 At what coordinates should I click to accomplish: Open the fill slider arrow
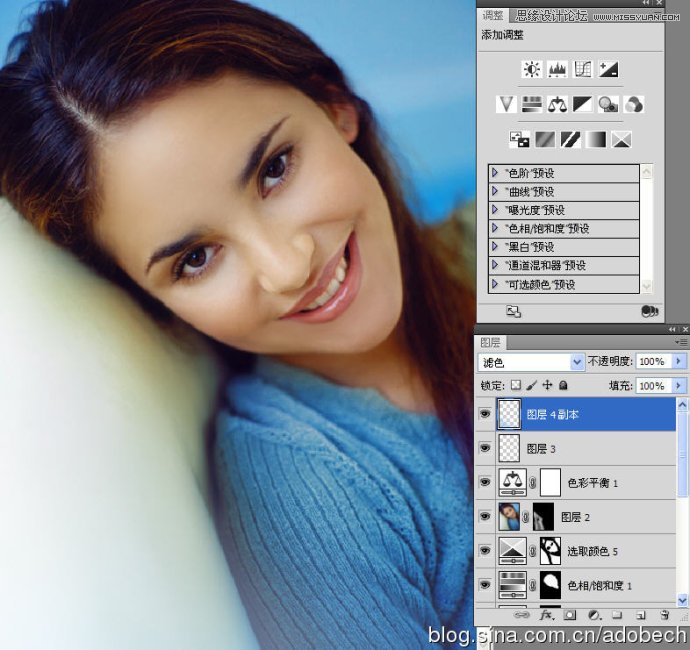pyautogui.click(x=678, y=386)
